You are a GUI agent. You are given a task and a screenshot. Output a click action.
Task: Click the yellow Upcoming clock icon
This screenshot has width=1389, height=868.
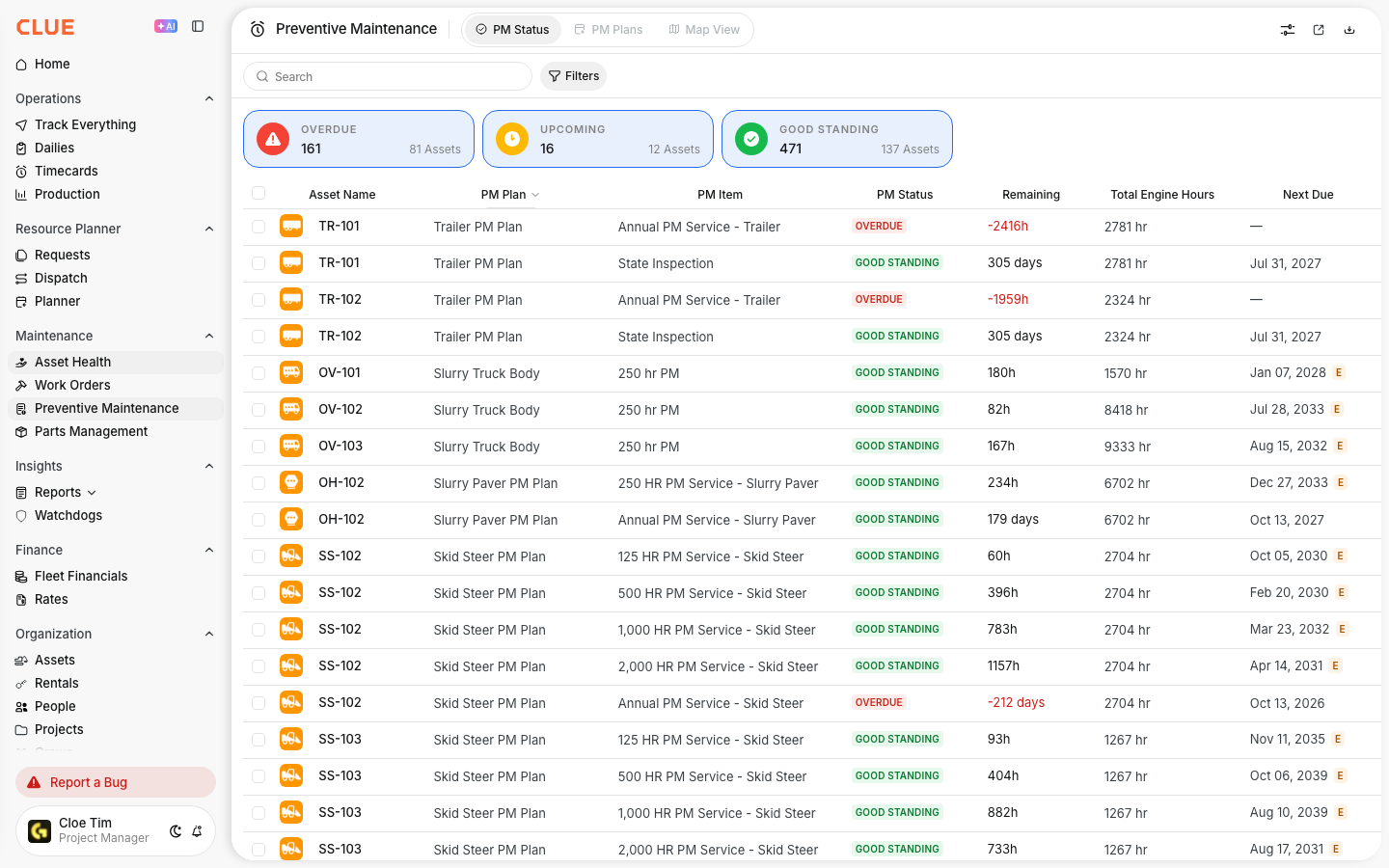tap(512, 139)
